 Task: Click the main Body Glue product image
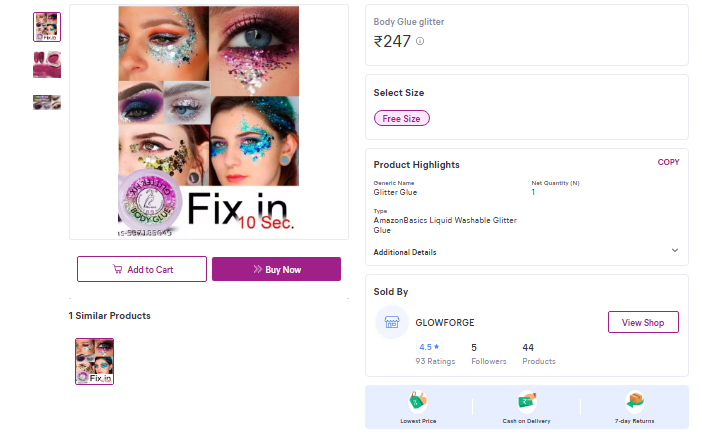tap(208, 122)
